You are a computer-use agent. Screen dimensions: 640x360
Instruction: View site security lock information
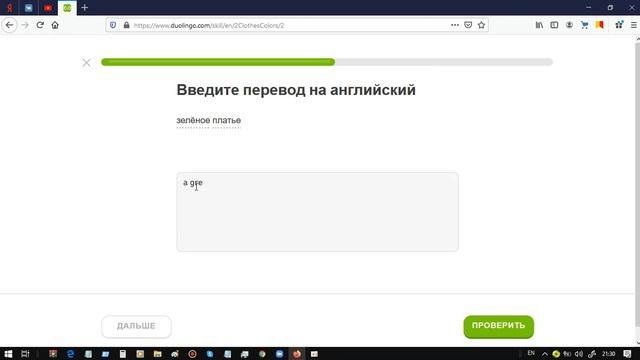click(127, 25)
